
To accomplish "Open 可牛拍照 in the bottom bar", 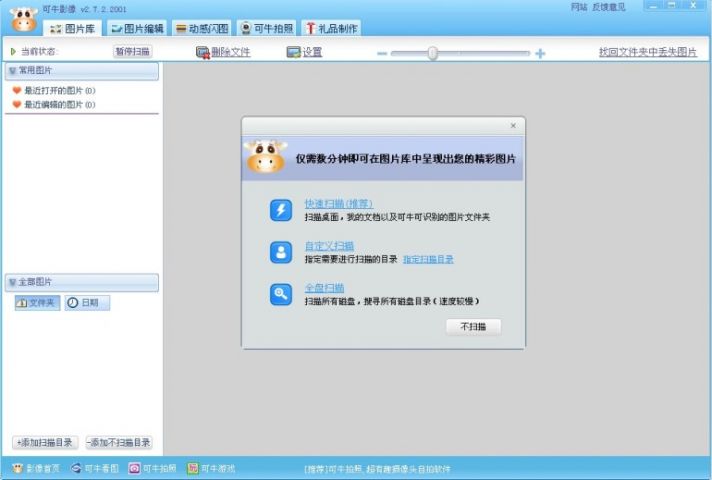I will coord(153,468).
